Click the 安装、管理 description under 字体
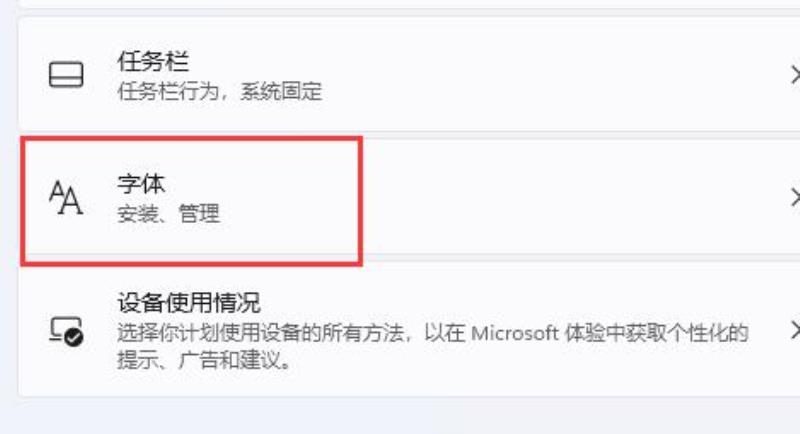This screenshot has height=434, width=800. [x=169, y=214]
